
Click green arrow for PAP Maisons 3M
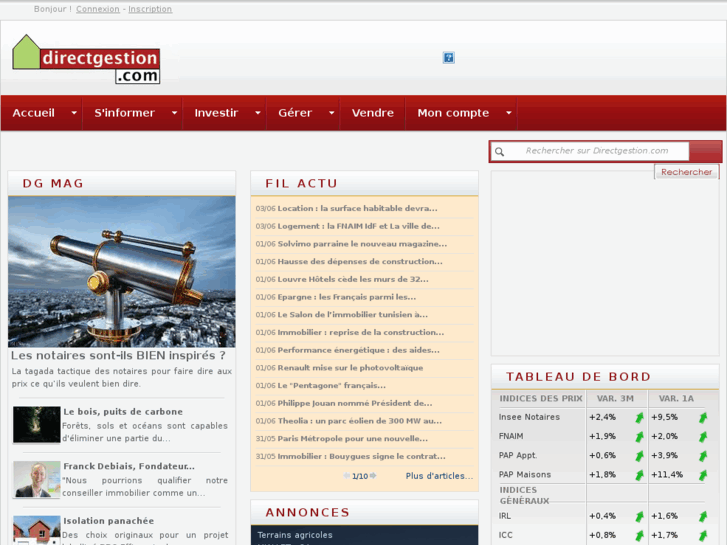tap(639, 475)
